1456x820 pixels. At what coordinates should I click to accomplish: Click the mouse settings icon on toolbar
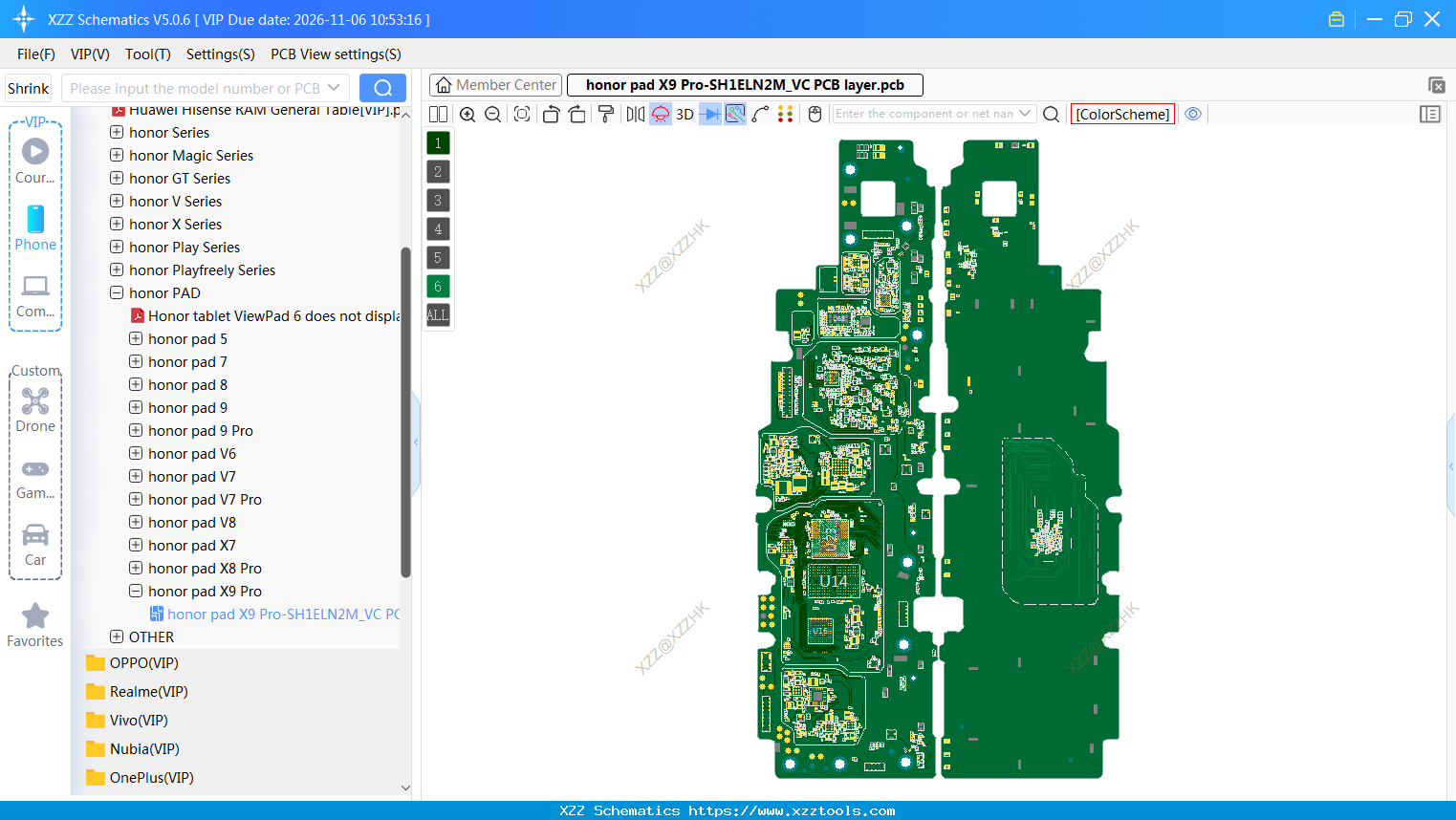pyautogui.click(x=814, y=114)
